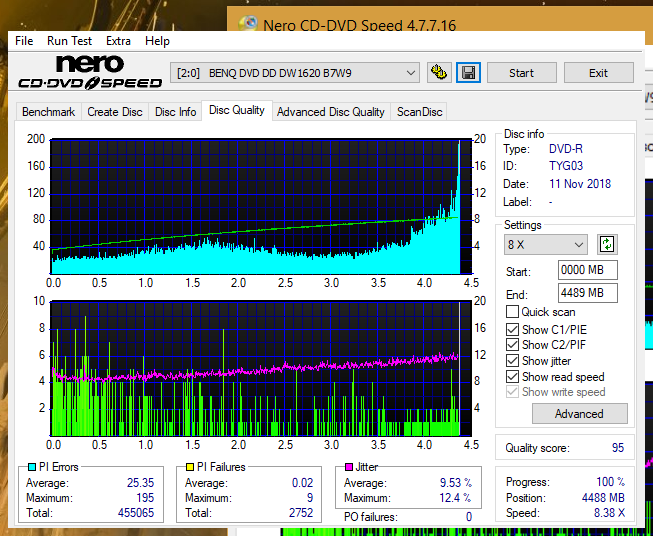The image size is (653, 536).
Task: Open the drive options icon
Action: click(x=439, y=73)
